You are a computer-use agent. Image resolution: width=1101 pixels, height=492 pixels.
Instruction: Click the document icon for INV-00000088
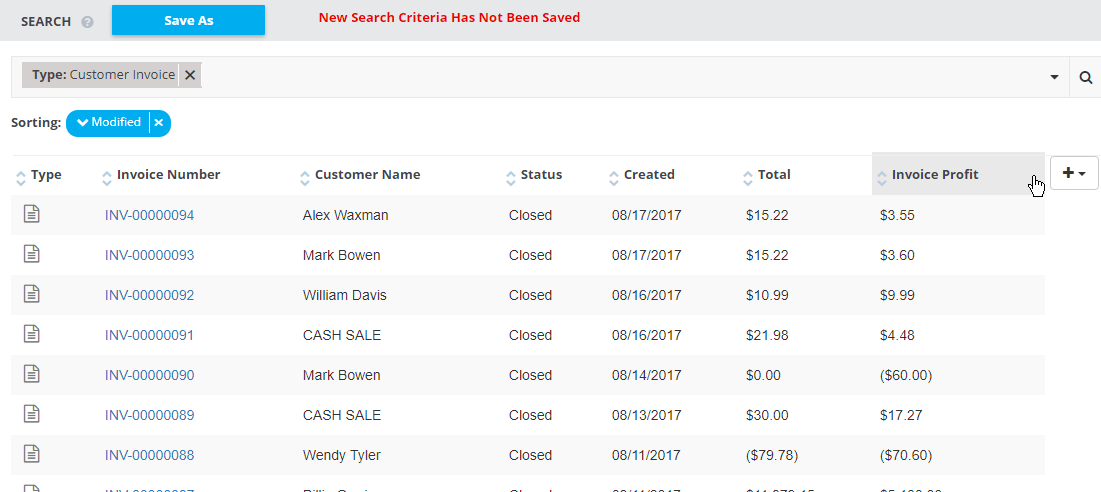32,454
